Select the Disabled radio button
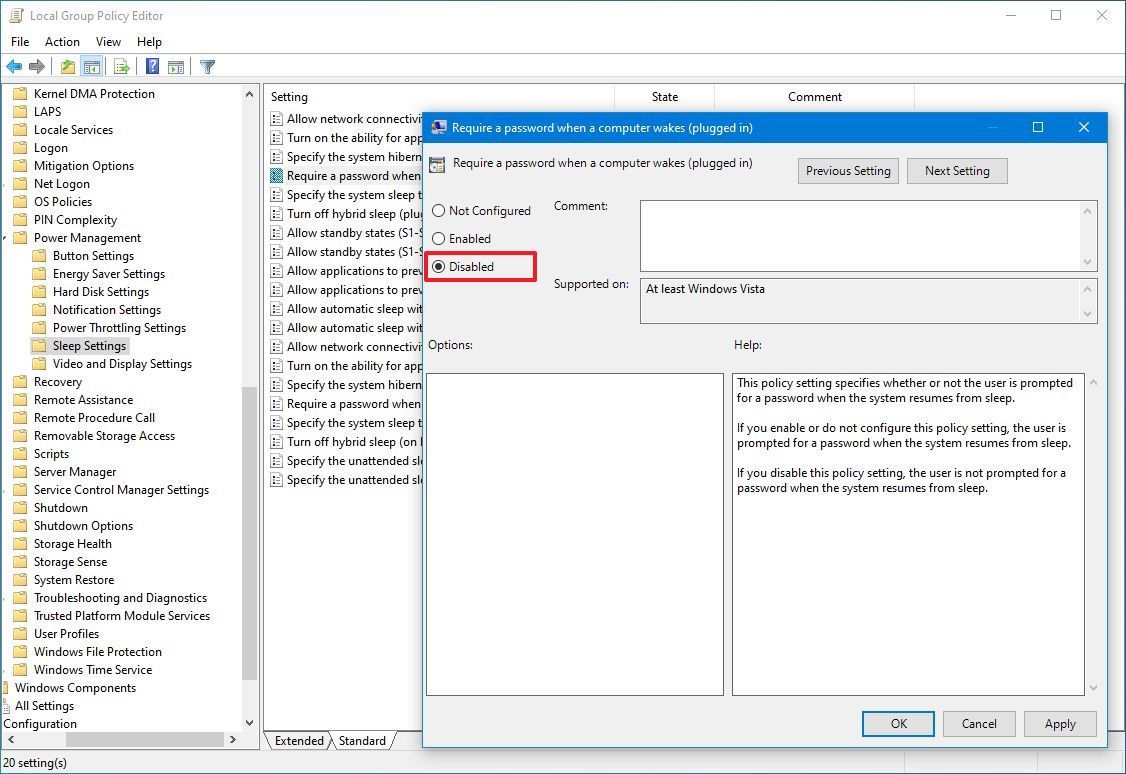1126x774 pixels. click(438, 266)
